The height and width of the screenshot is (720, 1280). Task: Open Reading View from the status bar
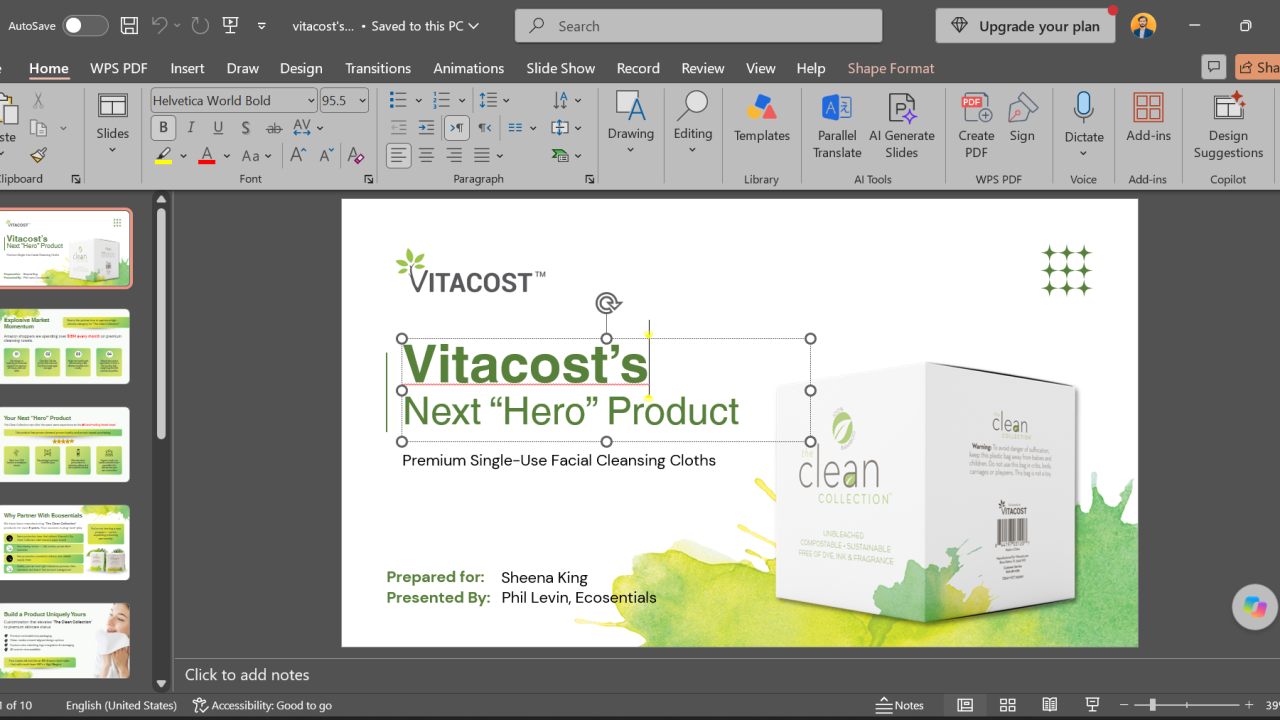1050,705
